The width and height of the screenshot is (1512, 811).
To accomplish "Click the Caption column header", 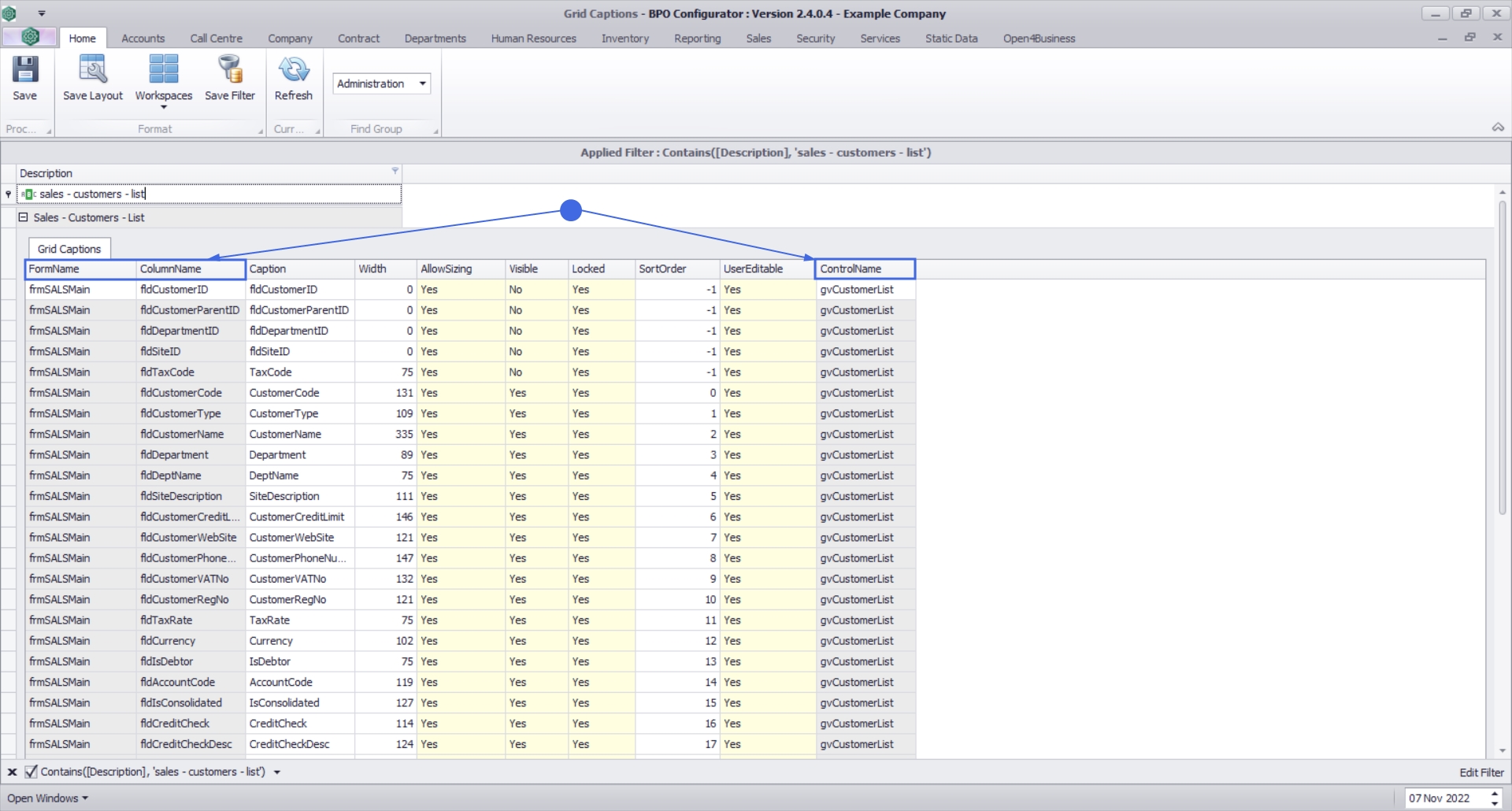I will [299, 269].
